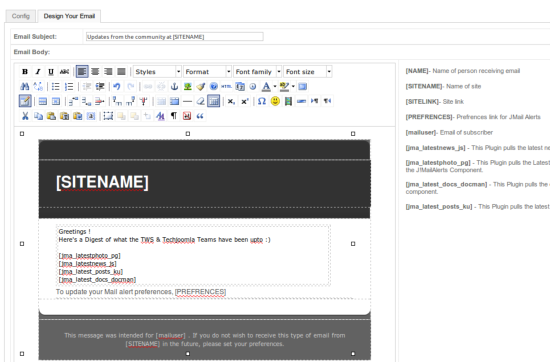Click the Undo icon
Image resolution: width=550 pixels, height=362 pixels.
pyautogui.click(x=117, y=86)
